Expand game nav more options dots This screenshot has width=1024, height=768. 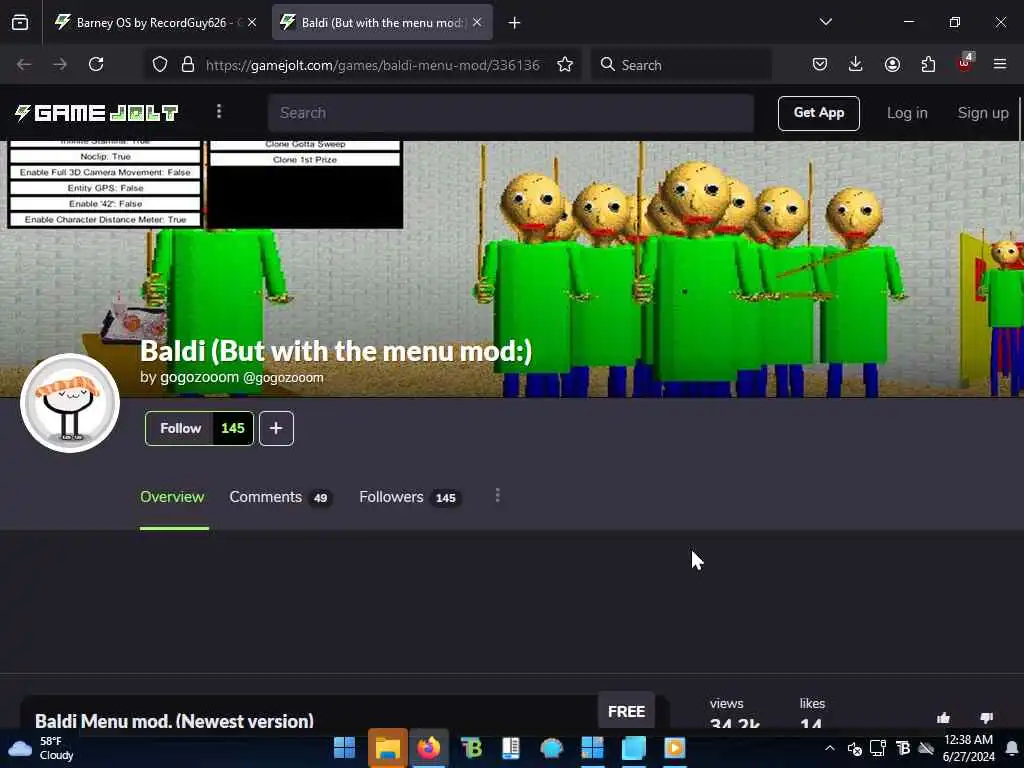point(498,496)
